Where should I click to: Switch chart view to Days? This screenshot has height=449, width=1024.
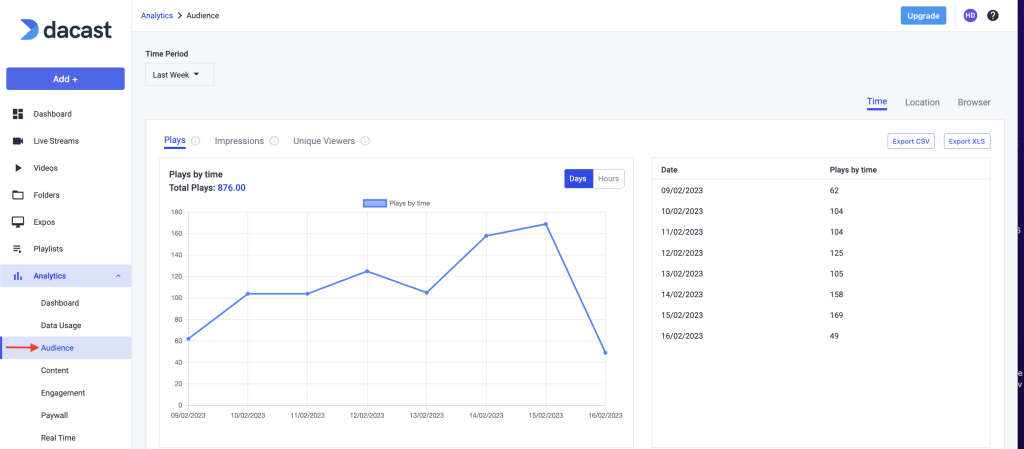point(578,179)
